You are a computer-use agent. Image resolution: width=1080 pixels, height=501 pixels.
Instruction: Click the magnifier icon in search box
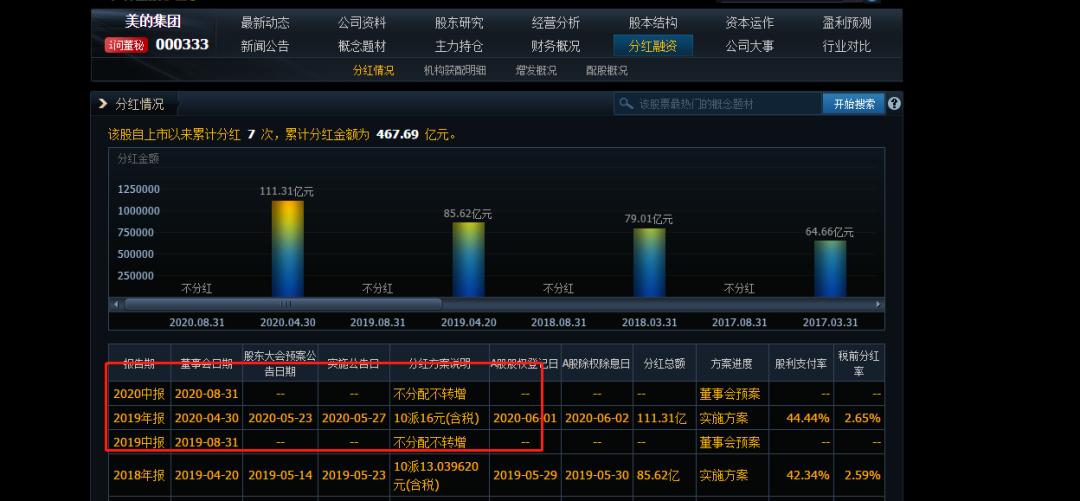click(625, 104)
